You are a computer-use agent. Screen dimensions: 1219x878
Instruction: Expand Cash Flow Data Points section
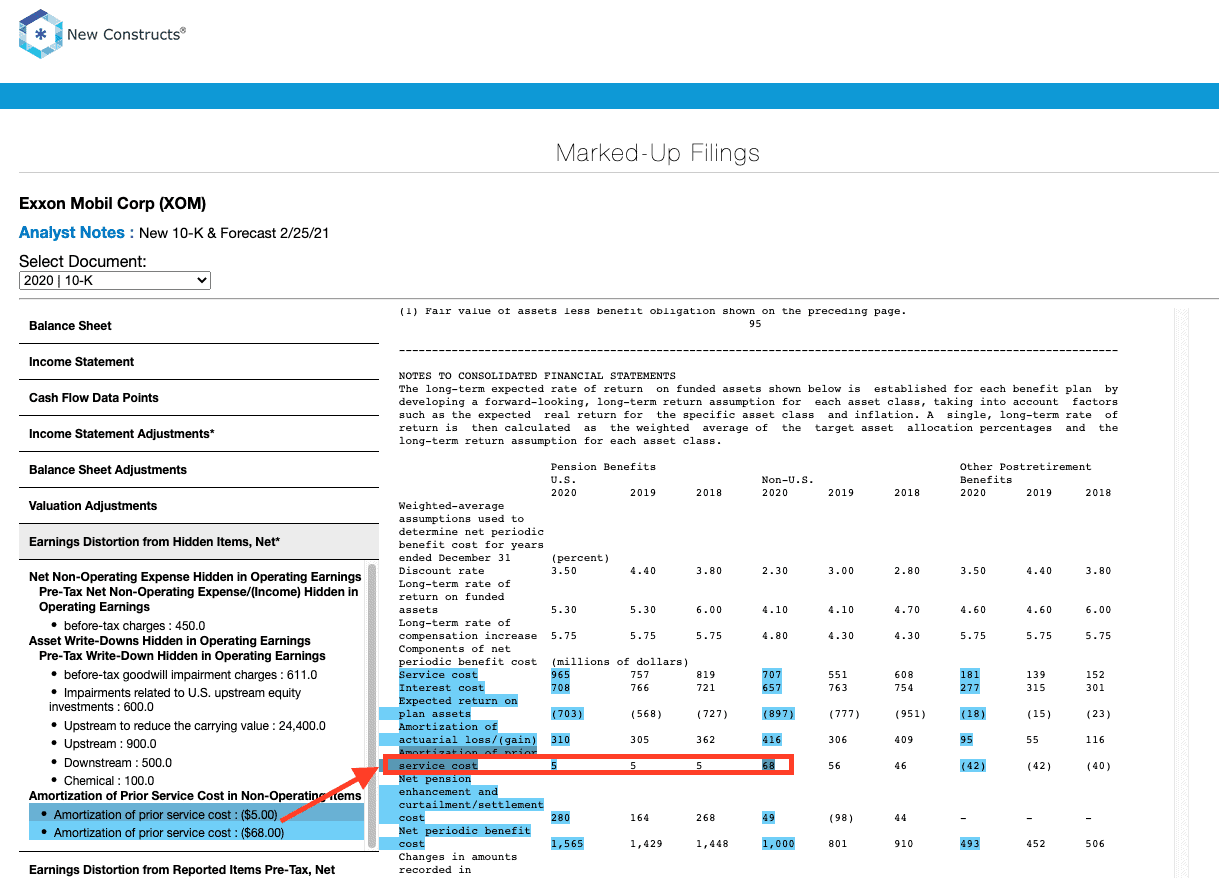199,398
